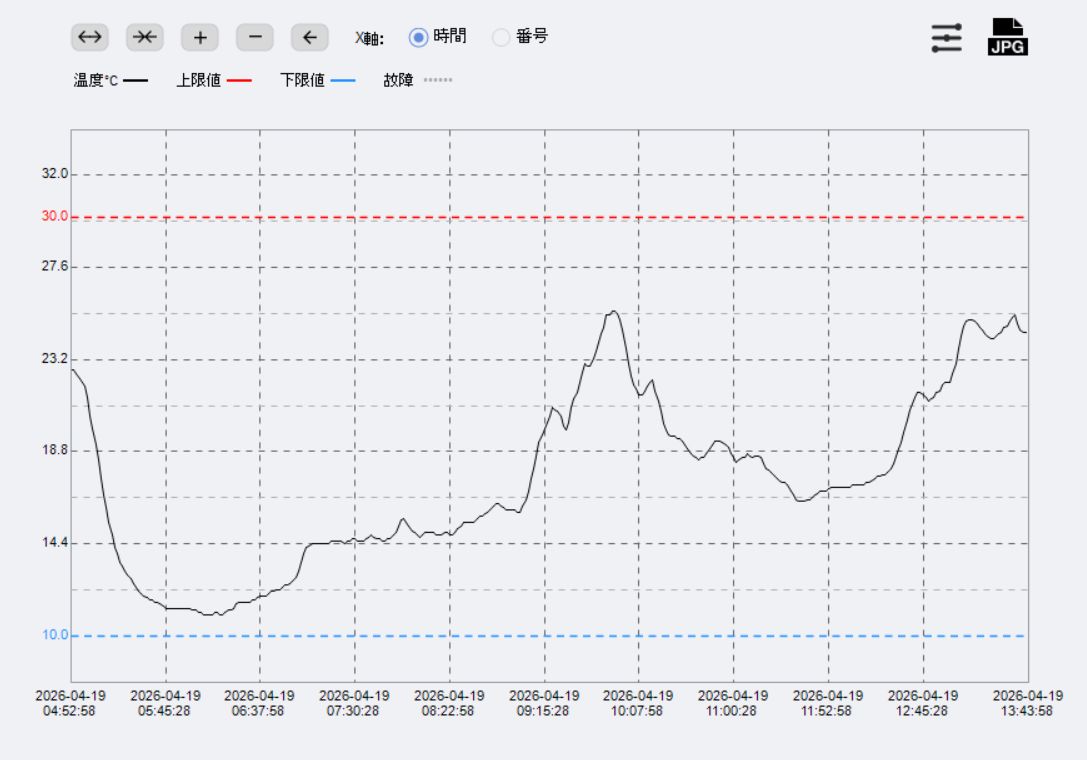Click the red 30.0 upper limit label
The width and height of the screenshot is (1087, 760).
(54, 216)
